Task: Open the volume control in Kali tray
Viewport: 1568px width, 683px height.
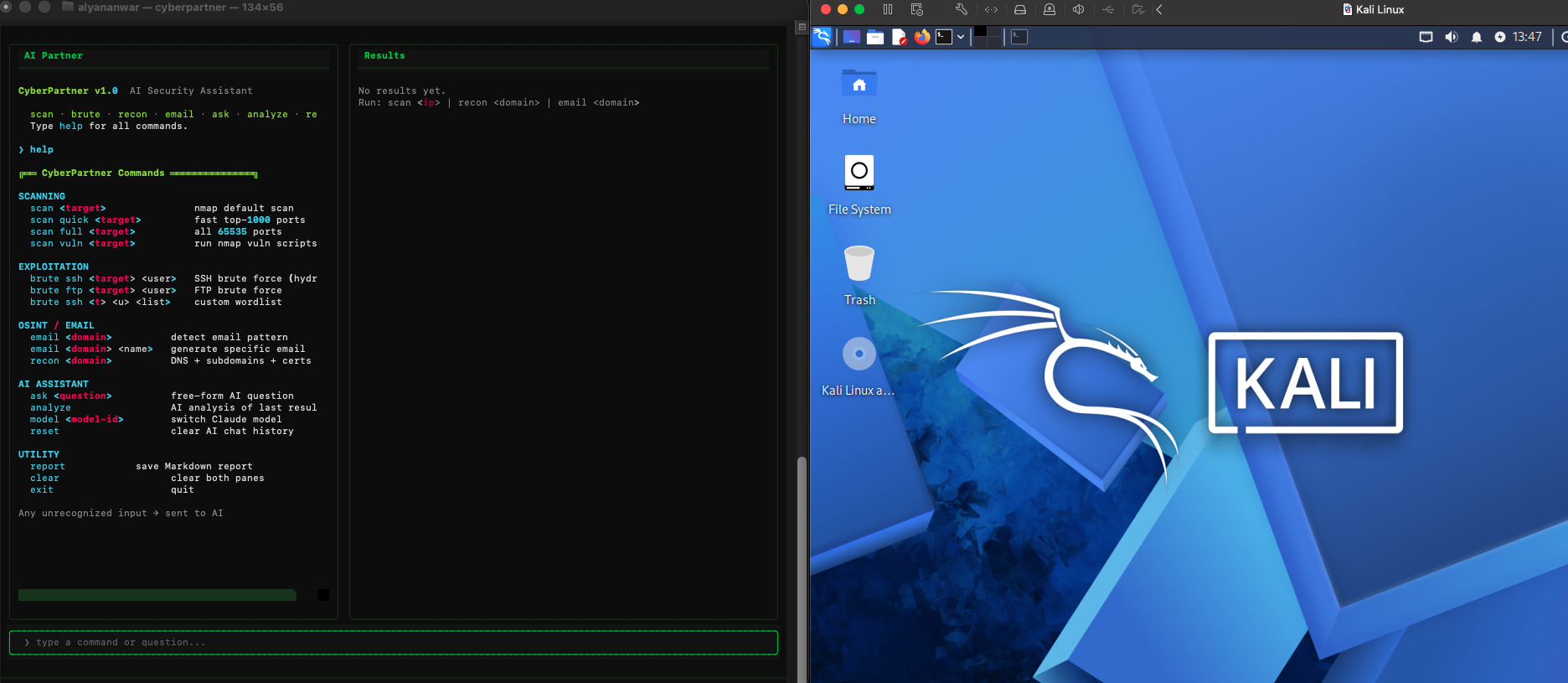Action: point(1452,37)
